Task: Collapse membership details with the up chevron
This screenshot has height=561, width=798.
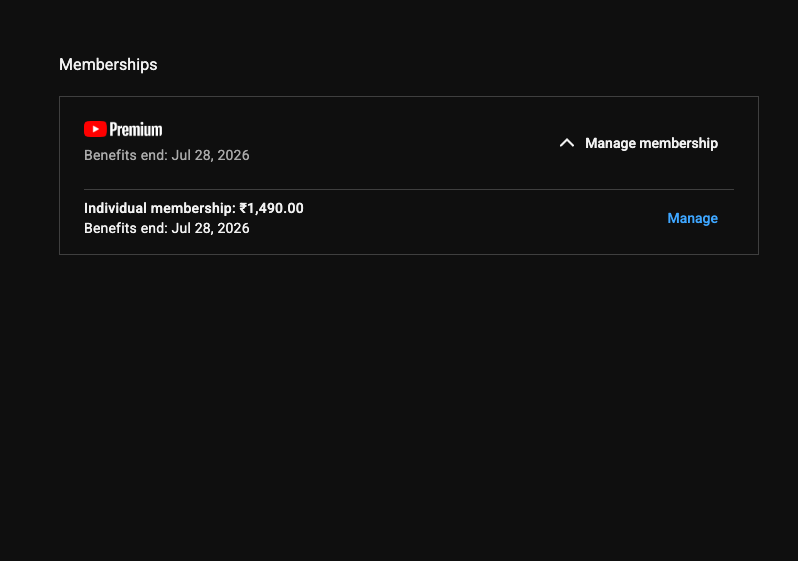Action: coord(566,143)
